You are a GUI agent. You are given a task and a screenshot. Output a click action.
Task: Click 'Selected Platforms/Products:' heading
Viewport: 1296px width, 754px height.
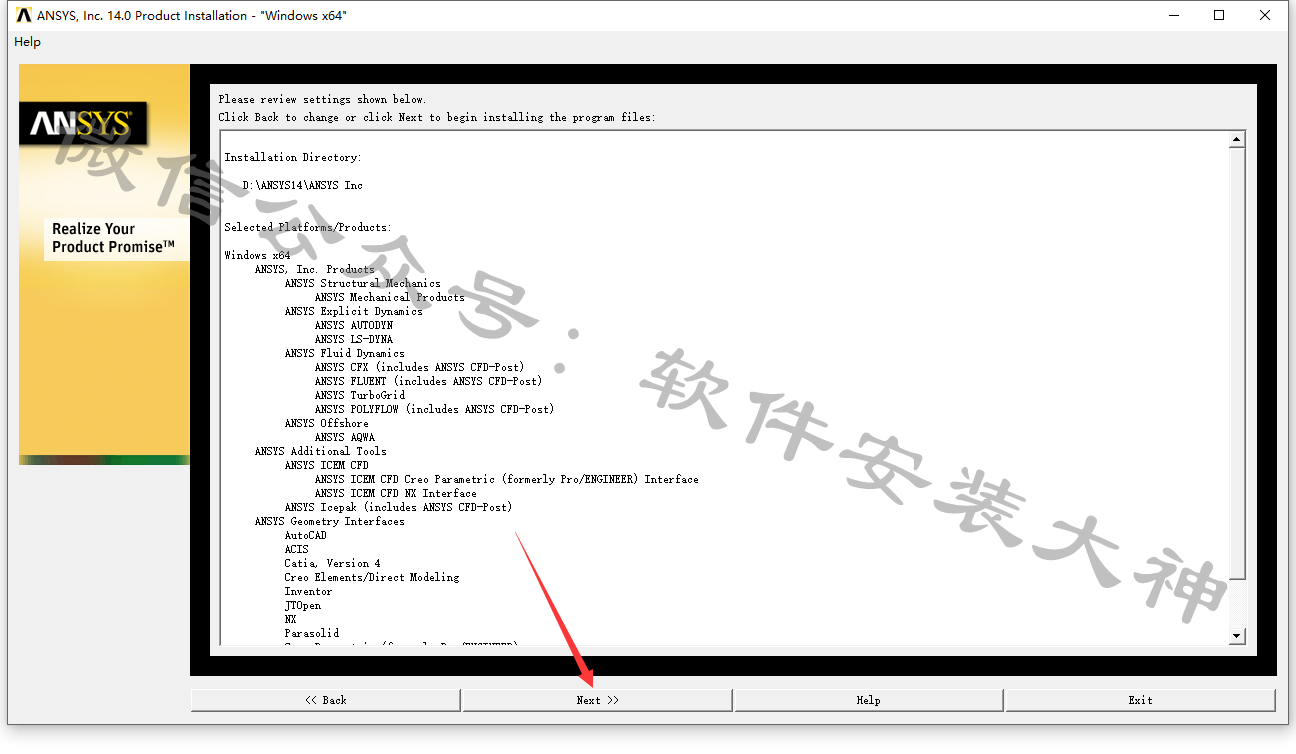[308, 227]
